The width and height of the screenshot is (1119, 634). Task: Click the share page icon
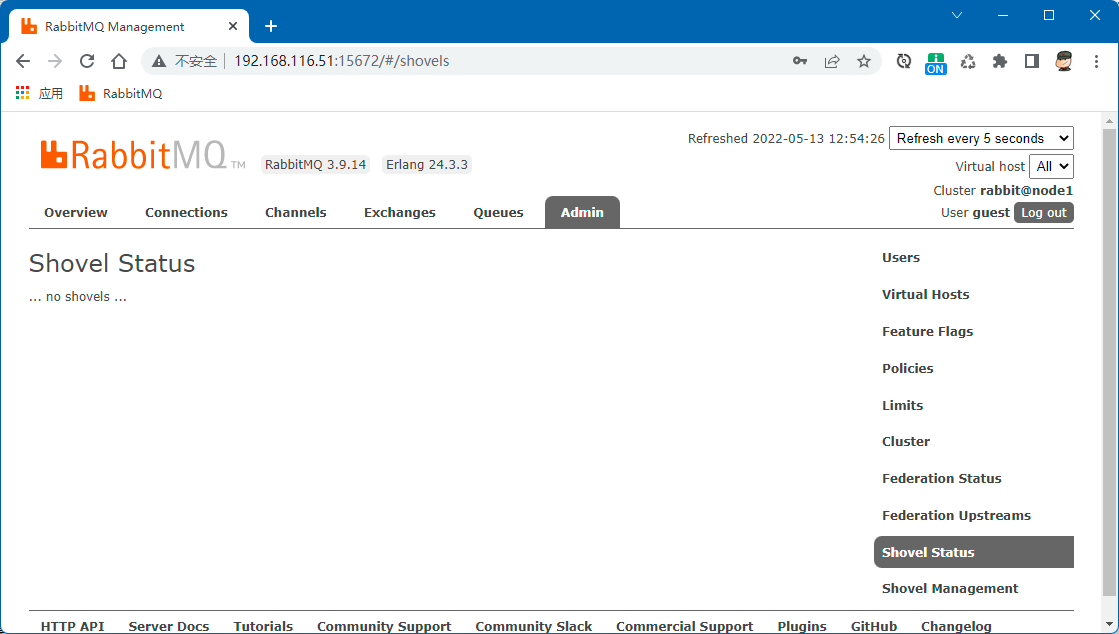click(x=831, y=61)
